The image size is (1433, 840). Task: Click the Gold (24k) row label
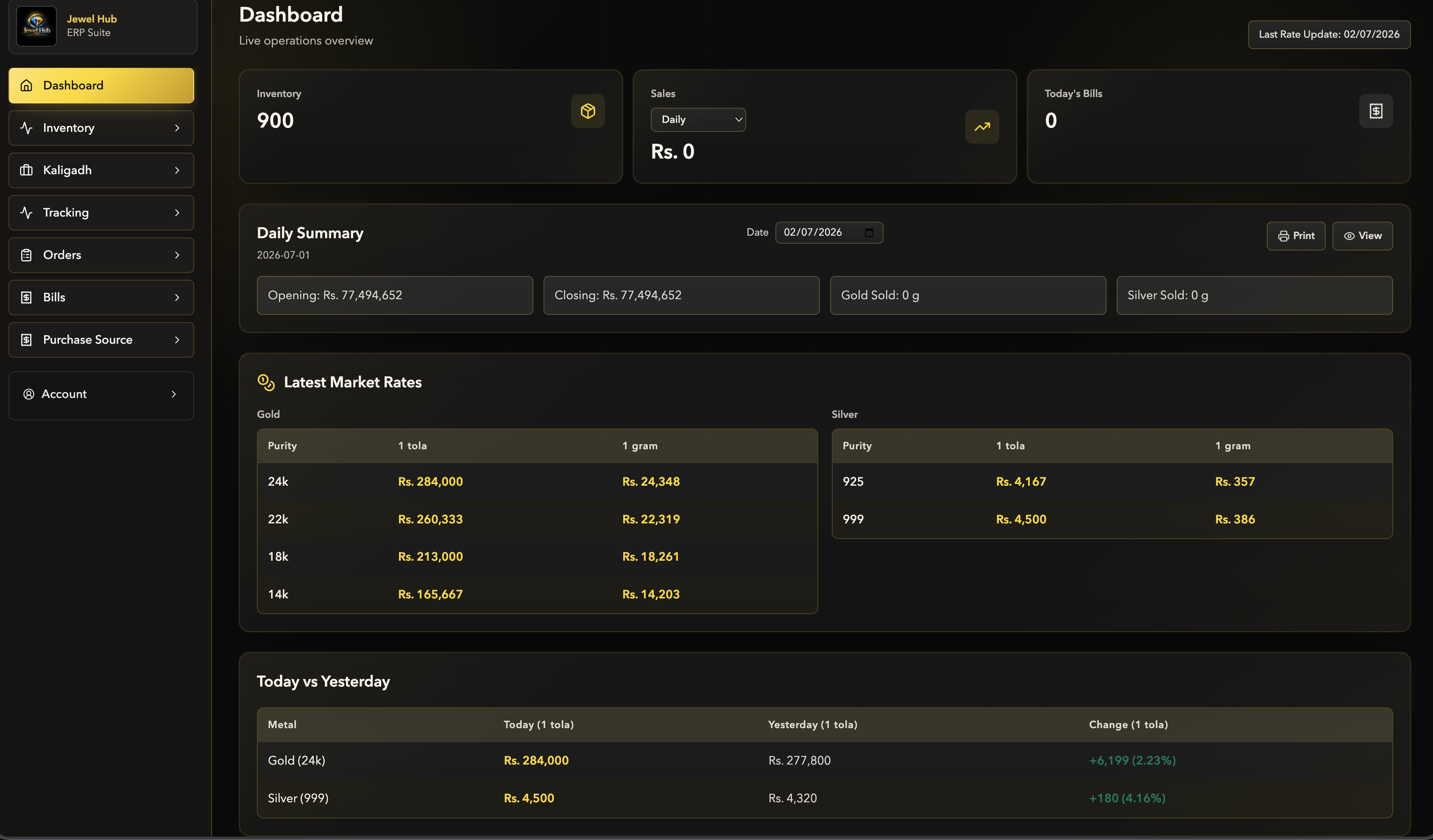(x=296, y=760)
